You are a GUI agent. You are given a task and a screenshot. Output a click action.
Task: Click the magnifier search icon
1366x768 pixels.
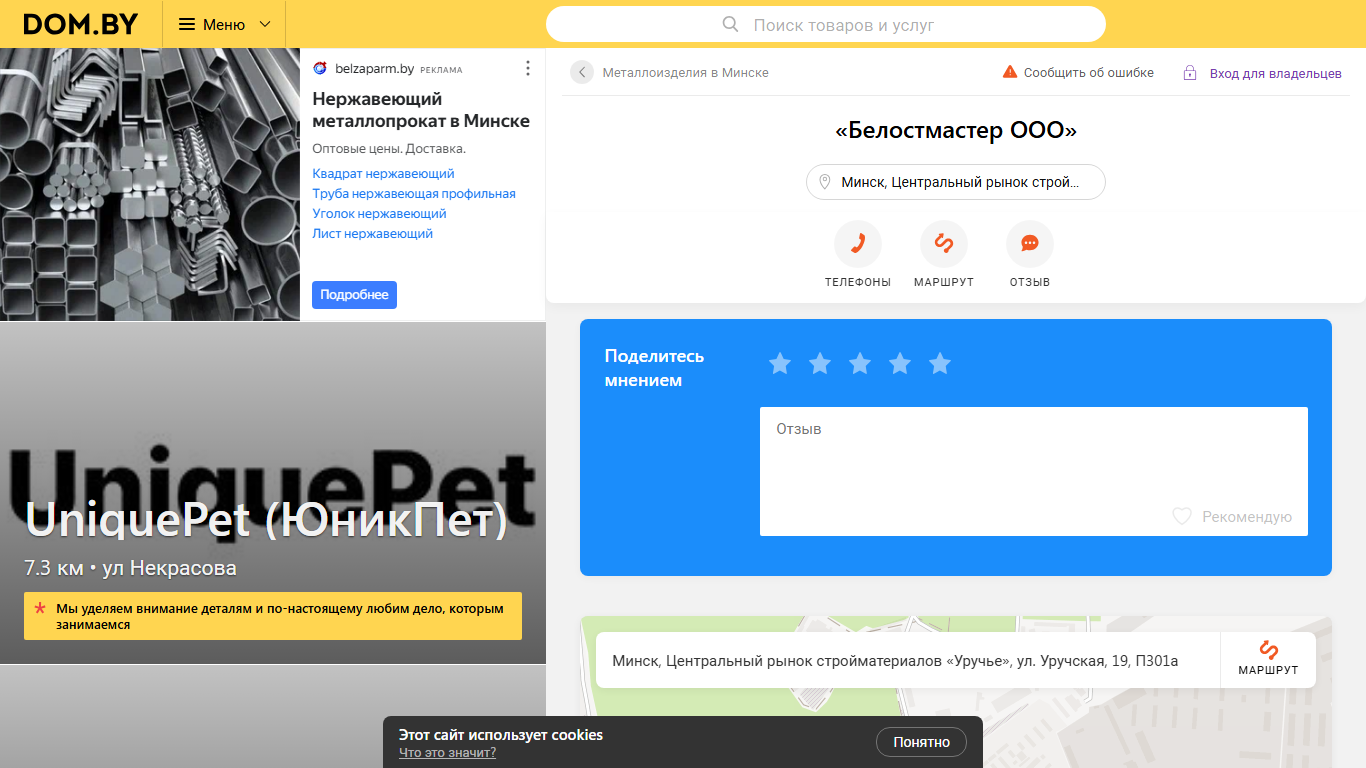(x=730, y=24)
